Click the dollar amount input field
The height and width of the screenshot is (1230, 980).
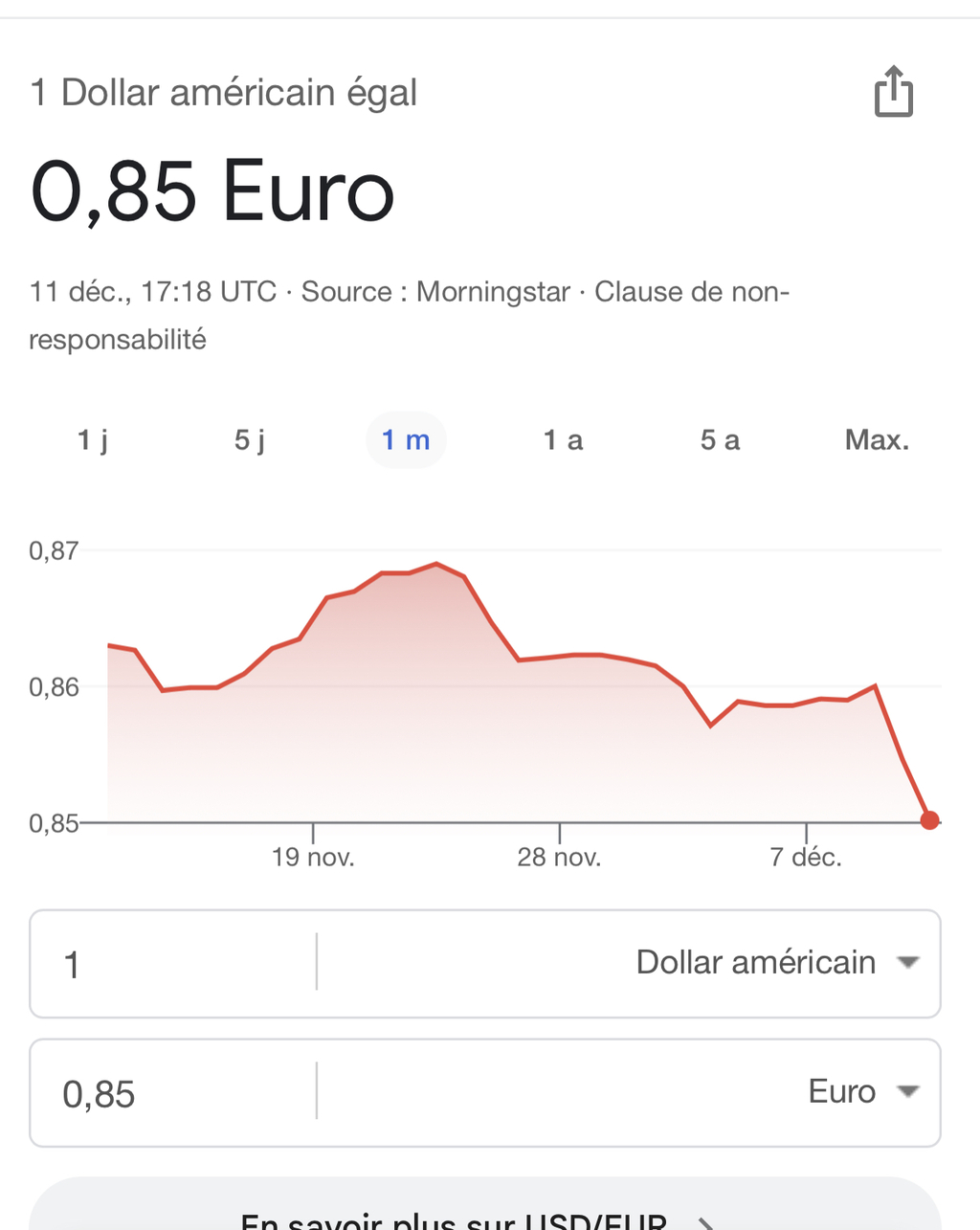tap(172, 964)
